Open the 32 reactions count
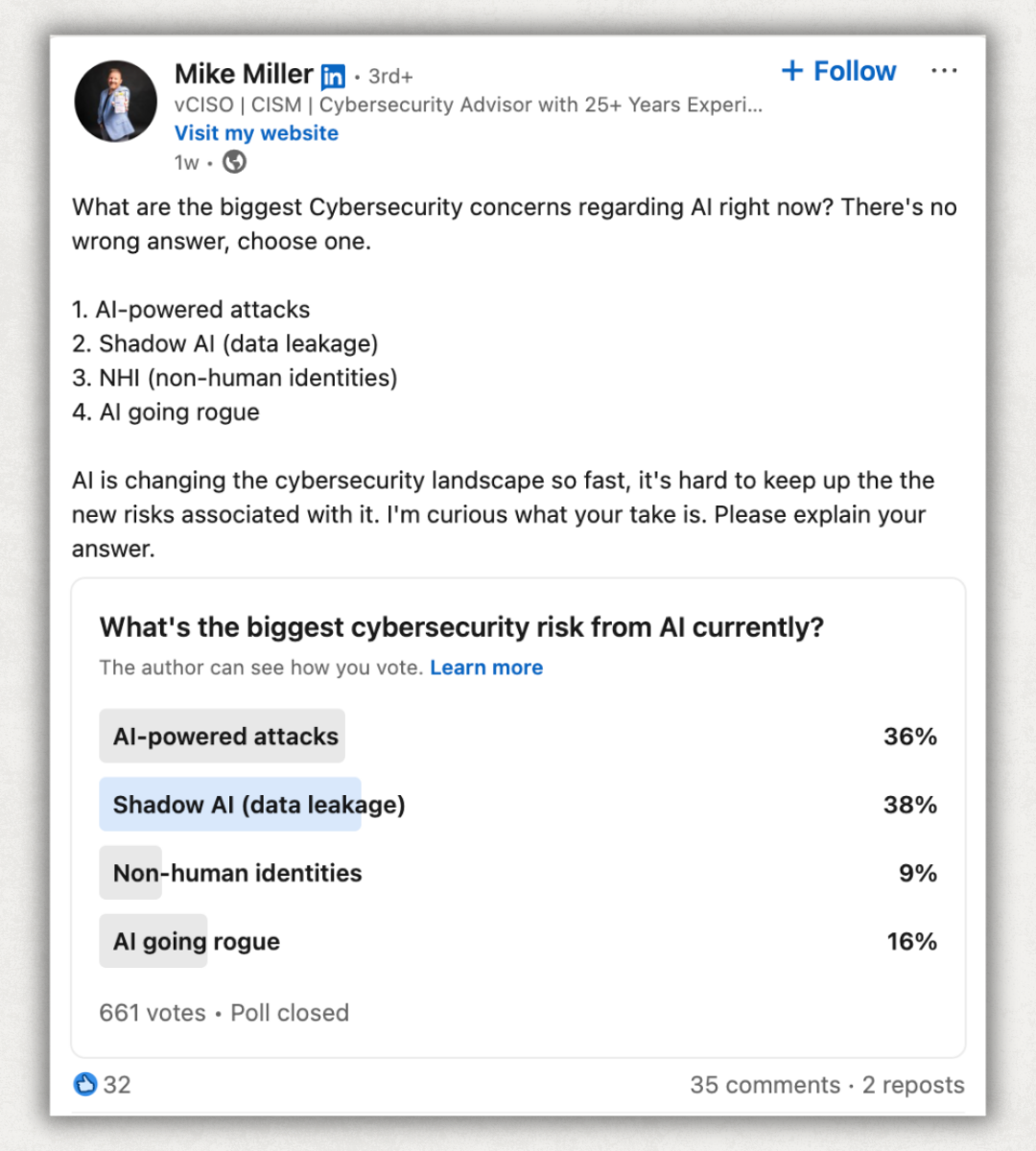This screenshot has height=1151, width=1036. 117,1085
